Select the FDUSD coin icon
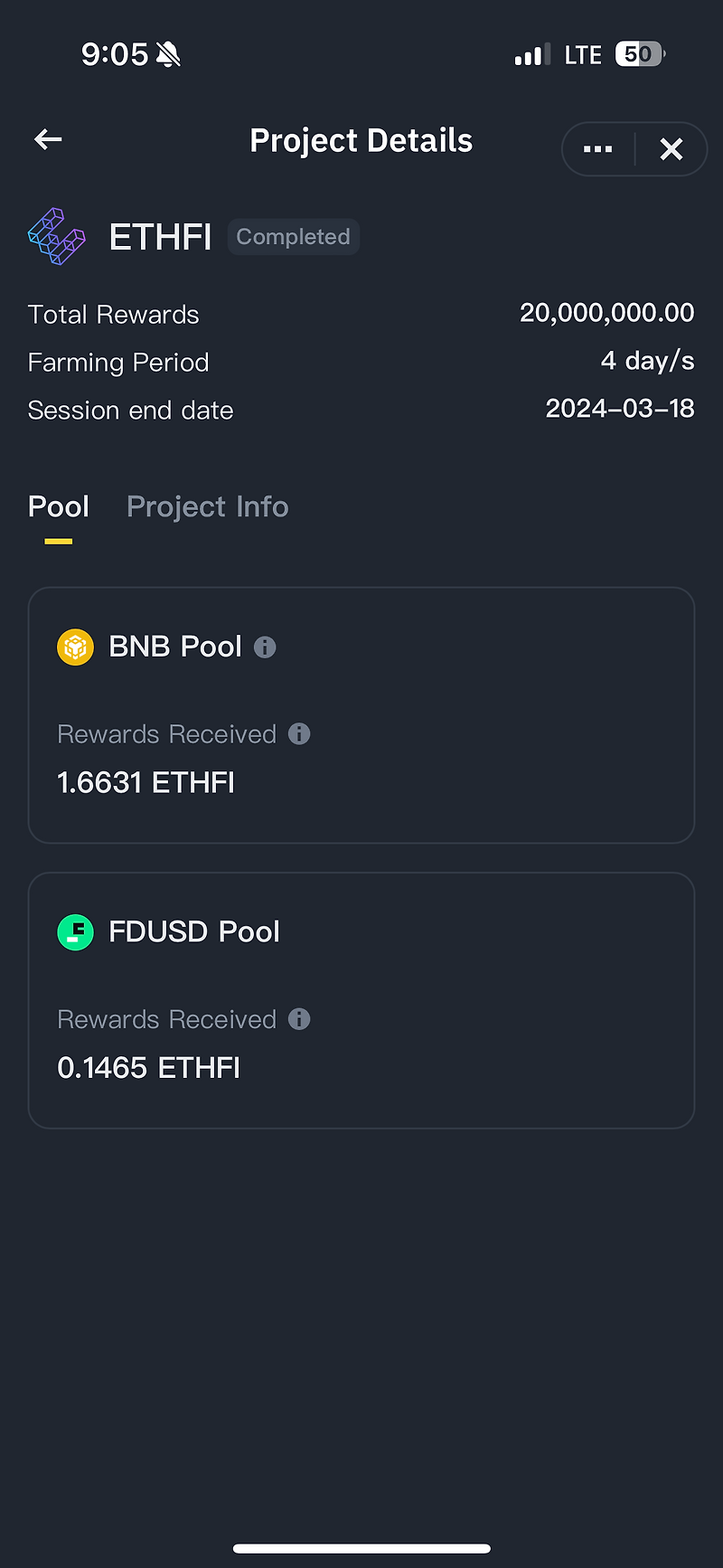 tap(75, 931)
